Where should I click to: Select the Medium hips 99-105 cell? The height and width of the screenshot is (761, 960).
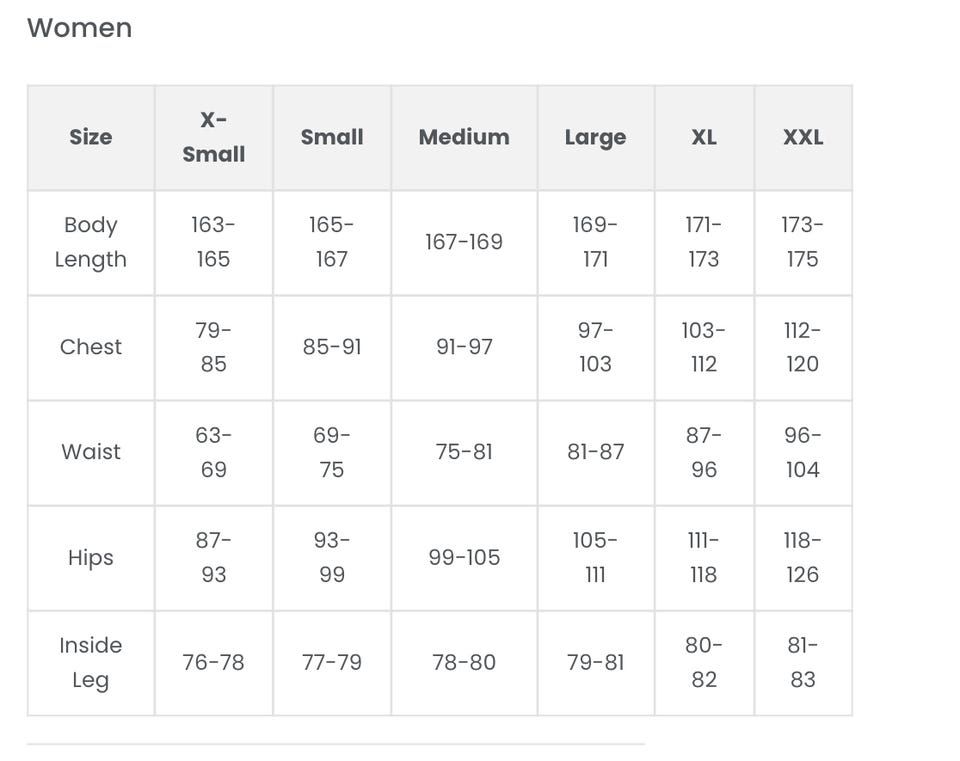click(x=464, y=558)
